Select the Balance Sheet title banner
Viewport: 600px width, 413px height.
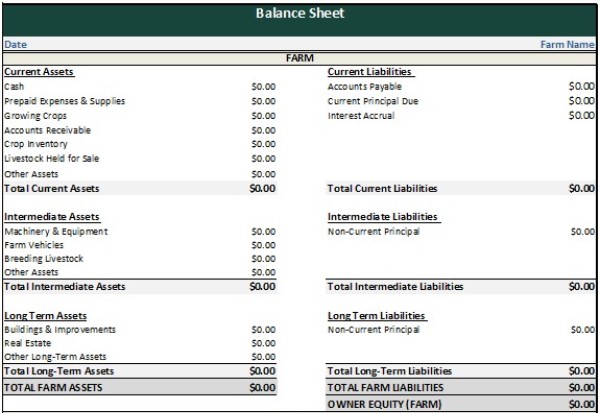pos(300,15)
